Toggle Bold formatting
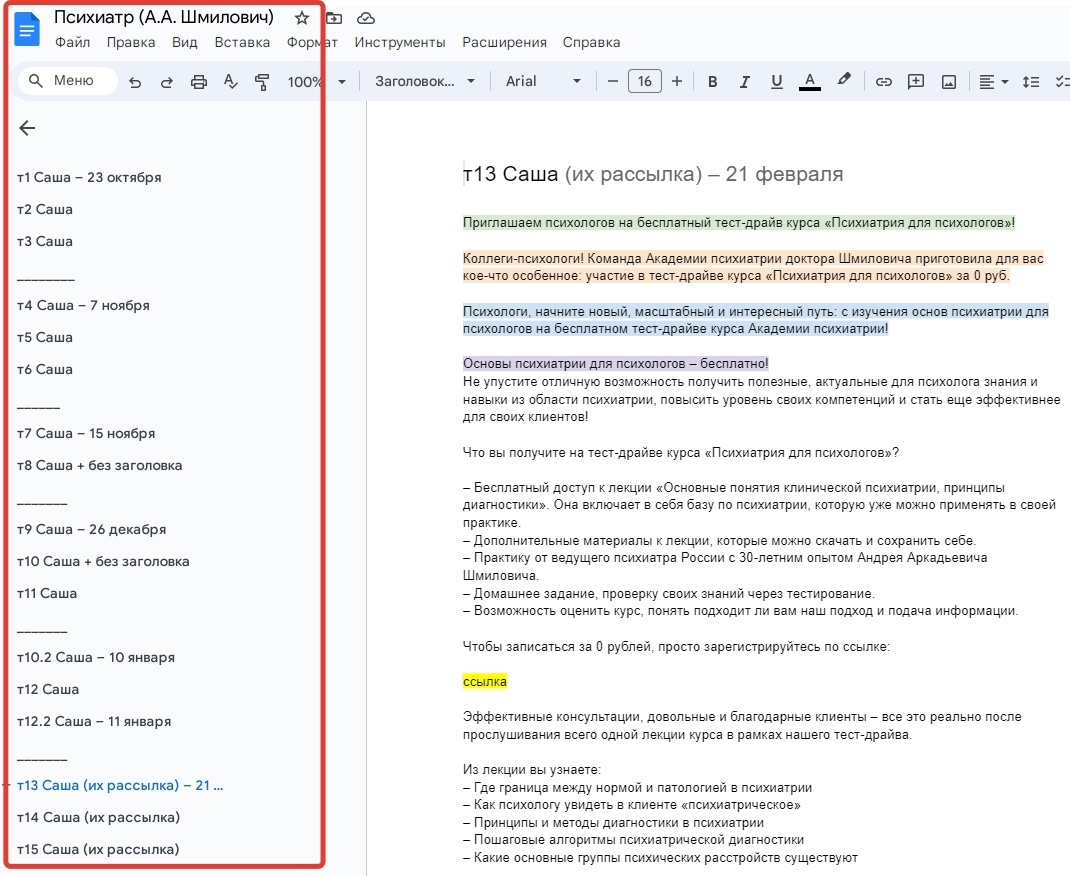1070x876 pixels. [712, 82]
